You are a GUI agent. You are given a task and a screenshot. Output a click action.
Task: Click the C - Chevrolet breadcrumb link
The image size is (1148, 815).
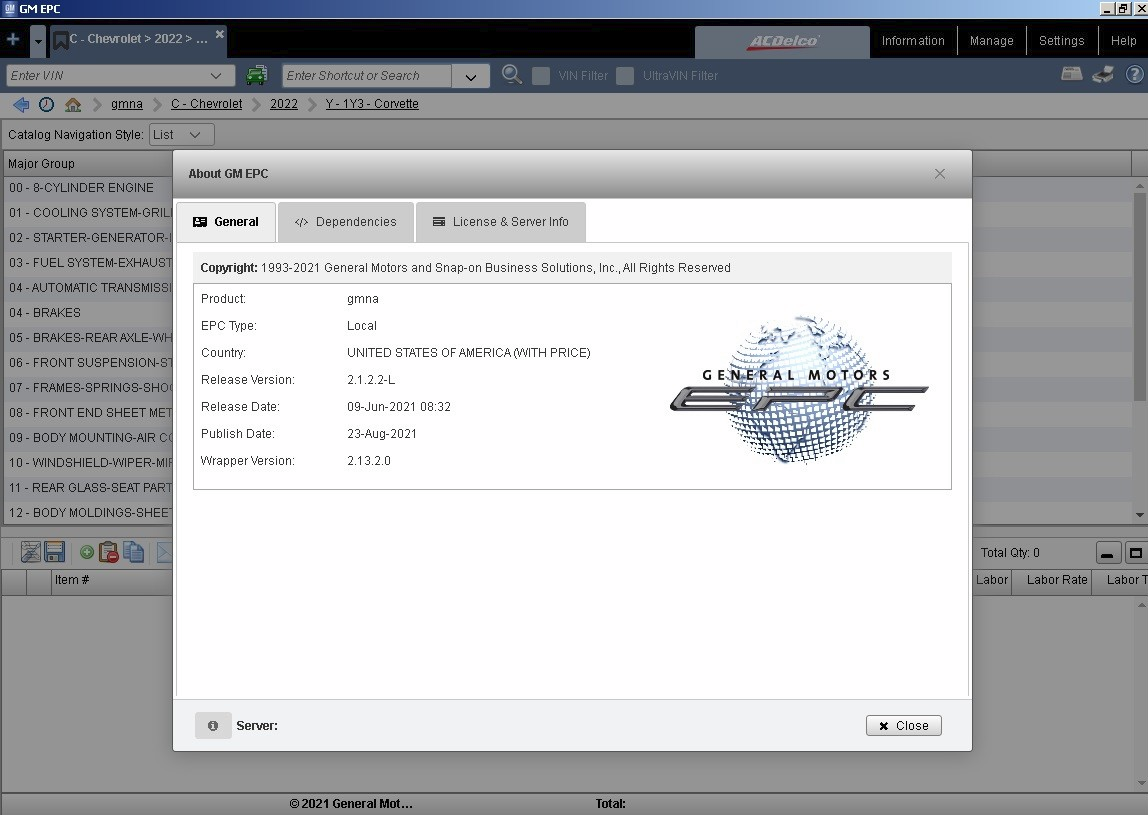point(206,104)
